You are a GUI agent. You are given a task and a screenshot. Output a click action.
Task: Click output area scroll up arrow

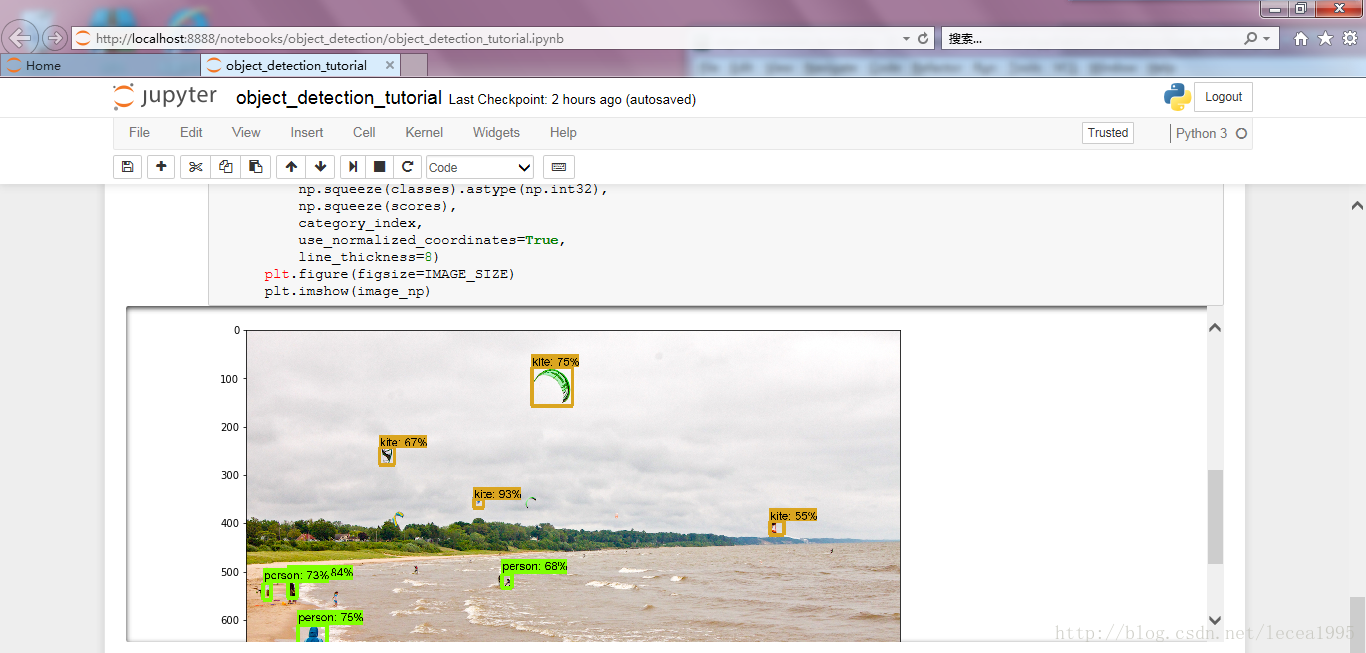tap(1215, 327)
